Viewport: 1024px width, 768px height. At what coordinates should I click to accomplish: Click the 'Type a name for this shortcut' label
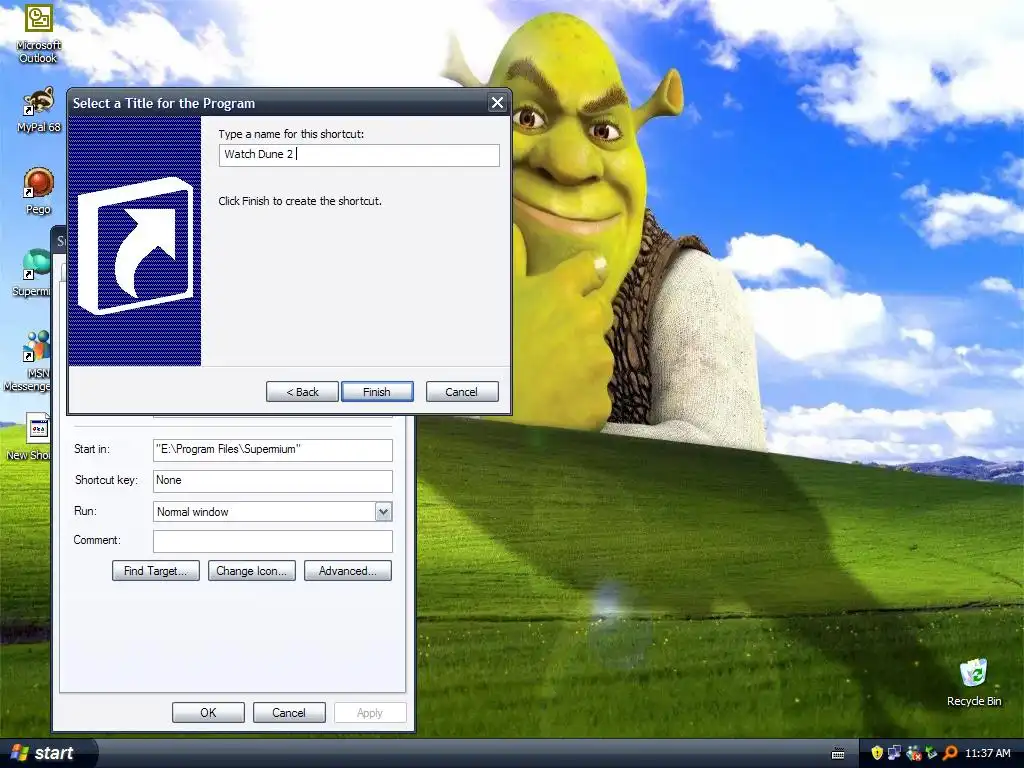click(x=291, y=134)
